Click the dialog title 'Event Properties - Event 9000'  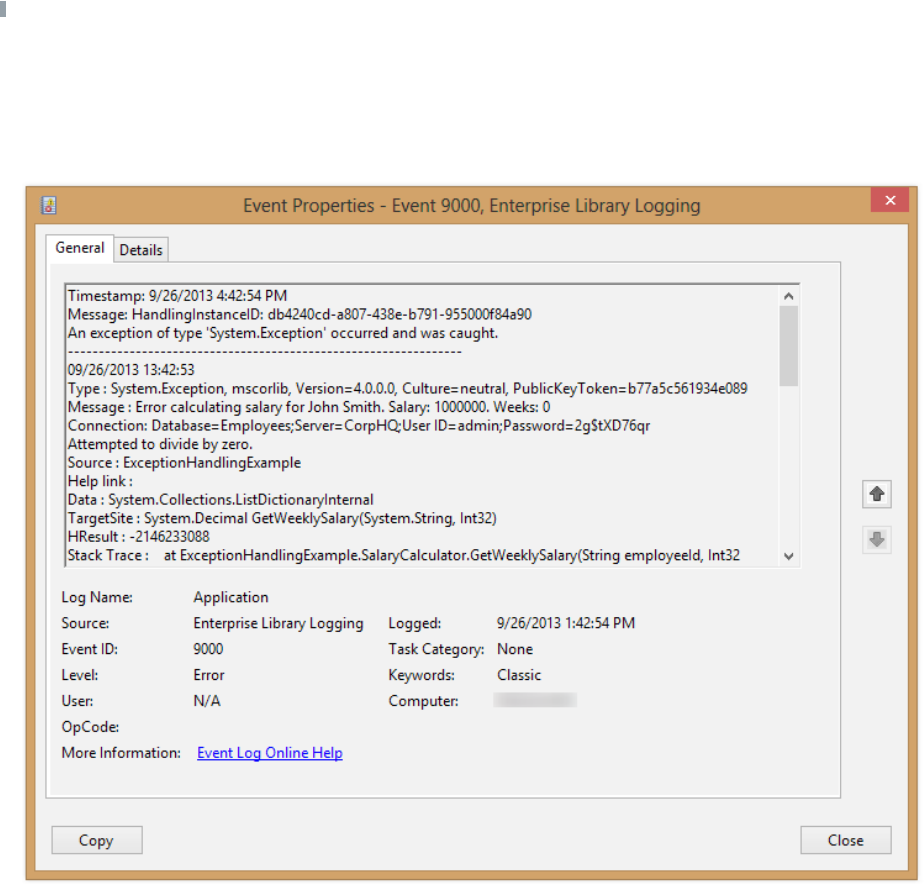471,206
